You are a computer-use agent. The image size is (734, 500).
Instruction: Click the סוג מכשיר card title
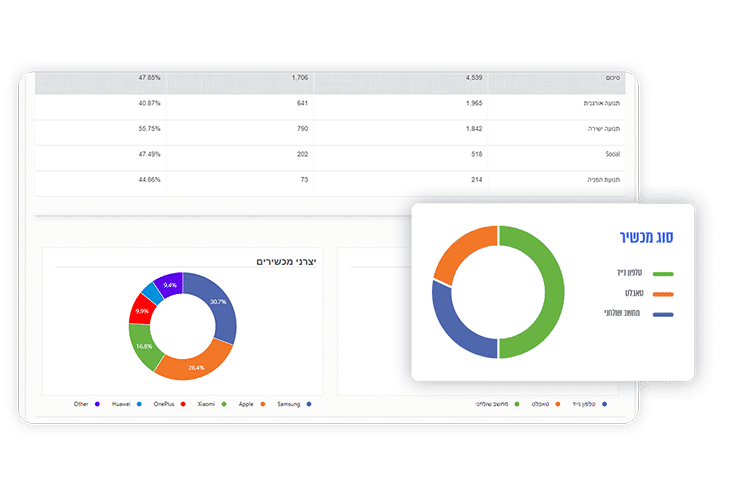click(646, 237)
